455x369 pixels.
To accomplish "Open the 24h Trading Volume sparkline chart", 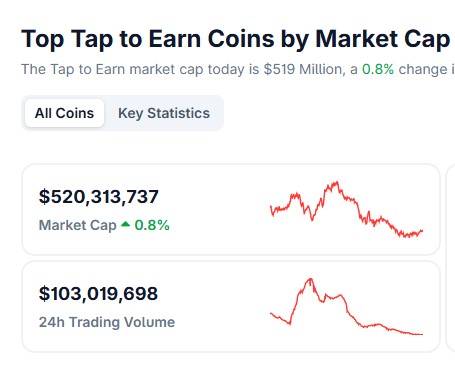I will coord(346,306).
